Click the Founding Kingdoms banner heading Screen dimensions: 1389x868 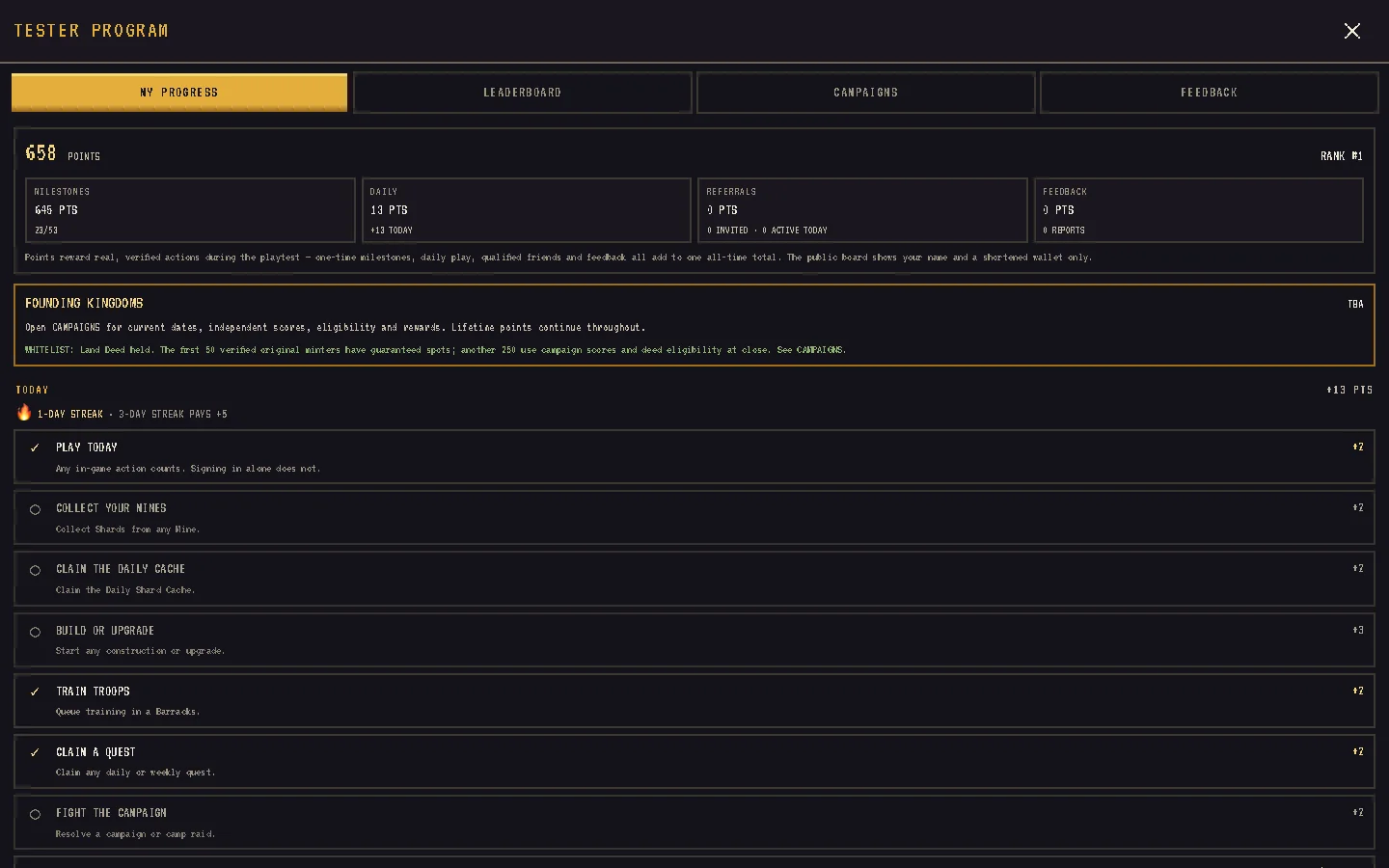[84, 303]
